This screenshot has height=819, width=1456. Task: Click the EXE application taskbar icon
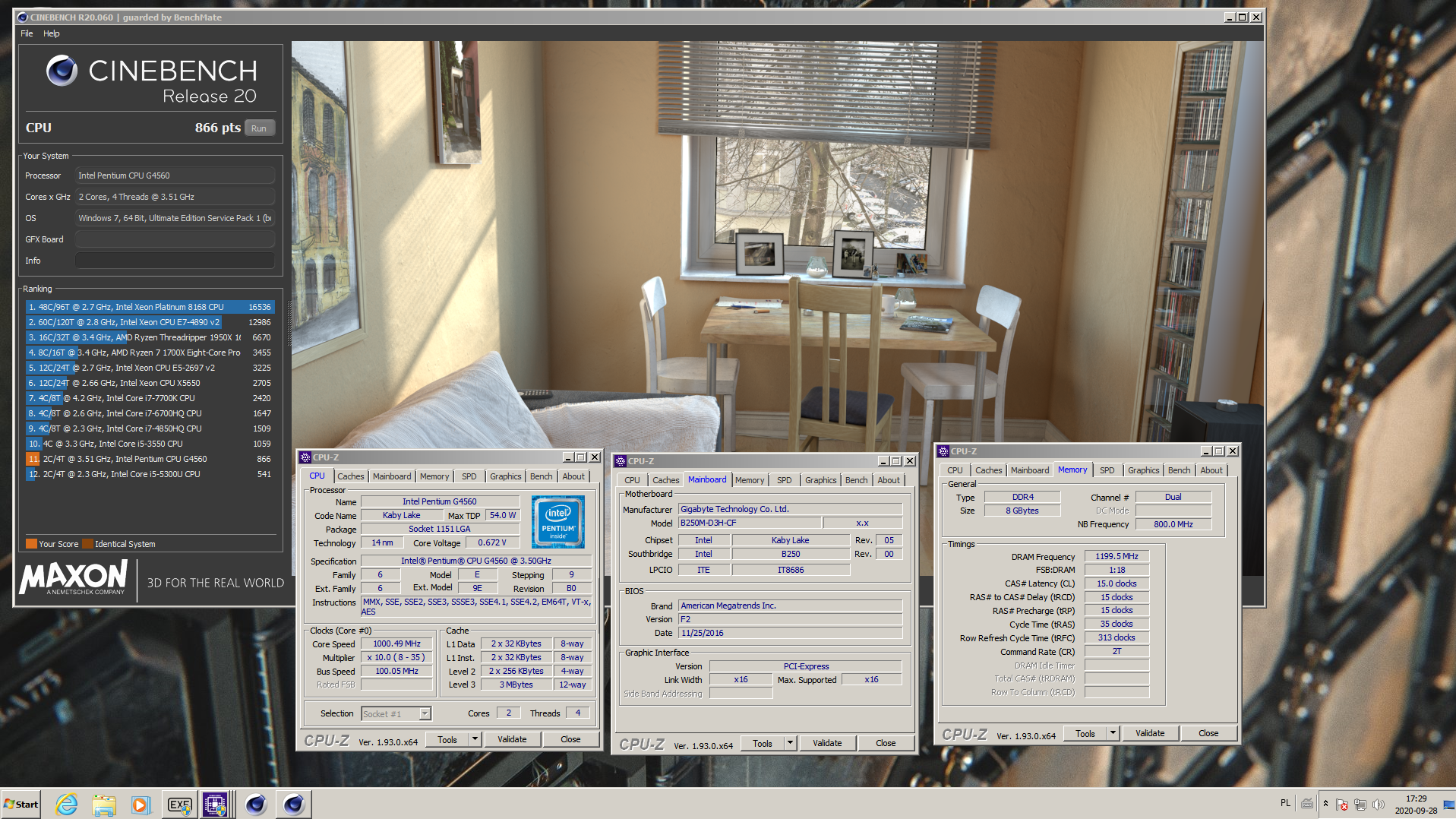(179, 804)
